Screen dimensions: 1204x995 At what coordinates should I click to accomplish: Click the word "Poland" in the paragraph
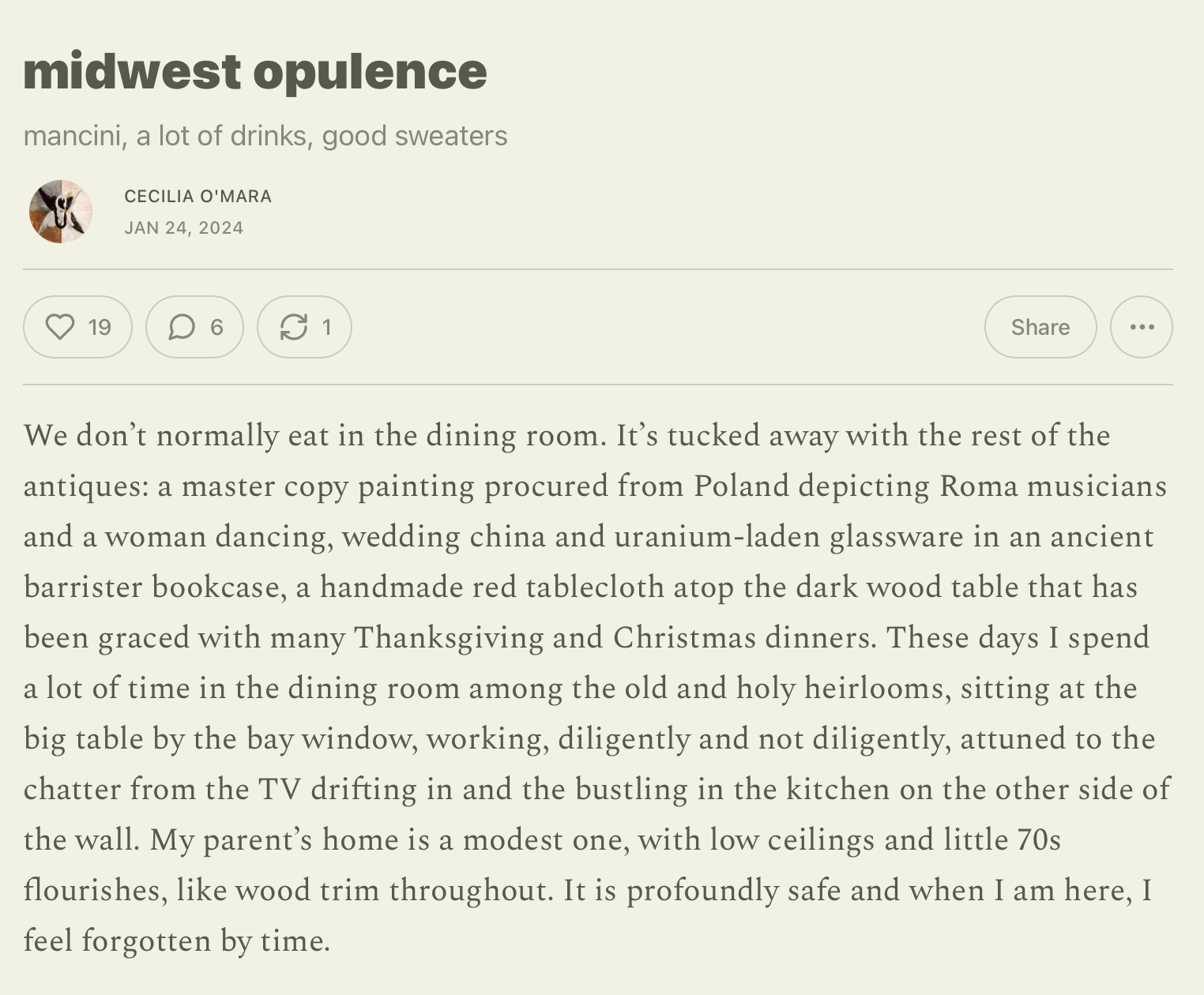pyautogui.click(x=741, y=486)
